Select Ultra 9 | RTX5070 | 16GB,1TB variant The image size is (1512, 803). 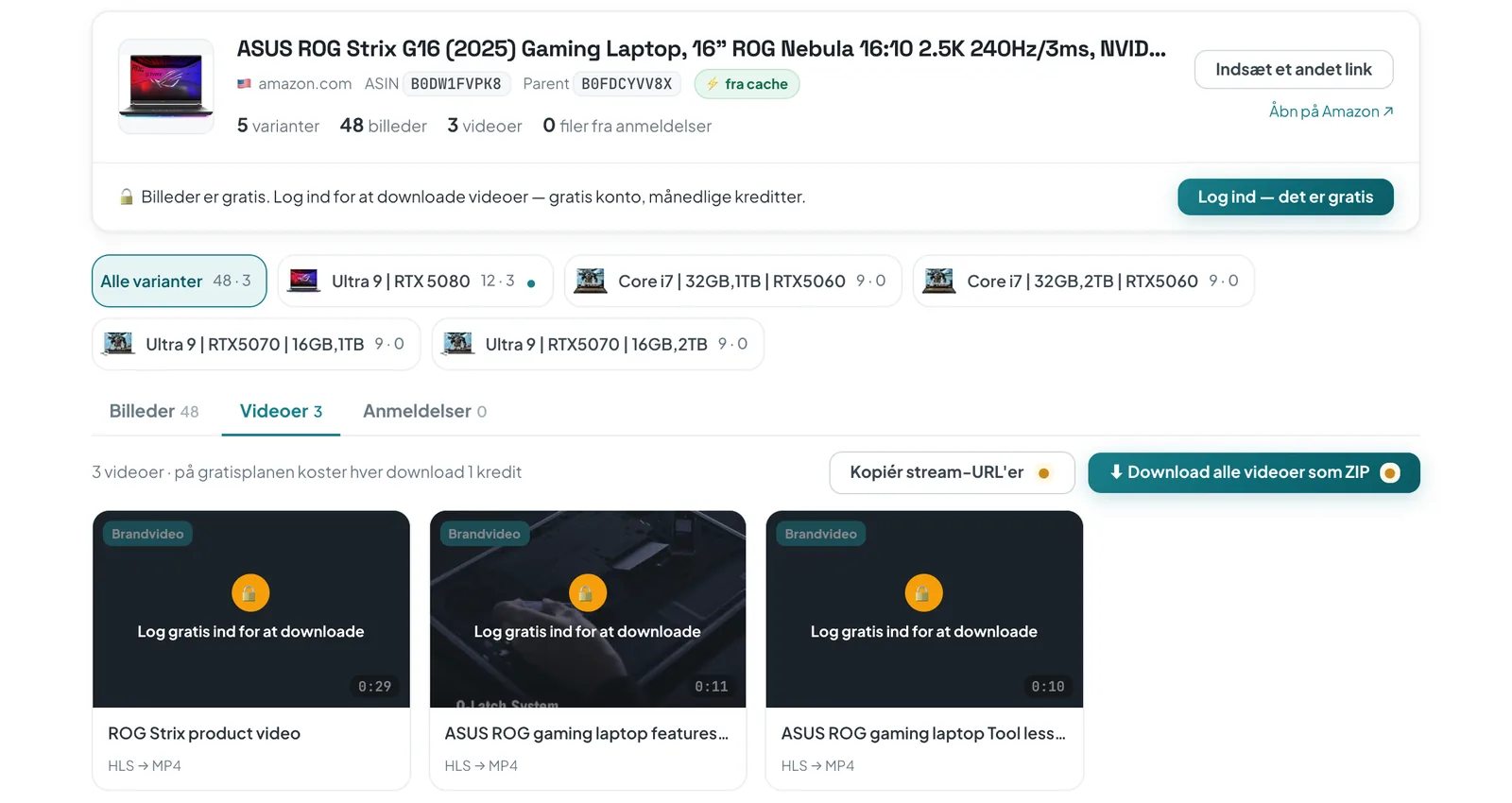[x=256, y=344]
